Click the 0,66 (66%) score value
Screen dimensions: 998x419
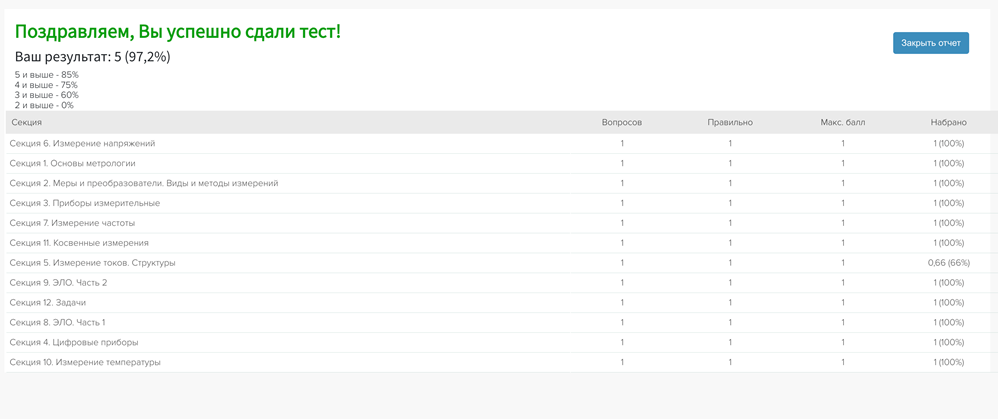click(x=948, y=263)
